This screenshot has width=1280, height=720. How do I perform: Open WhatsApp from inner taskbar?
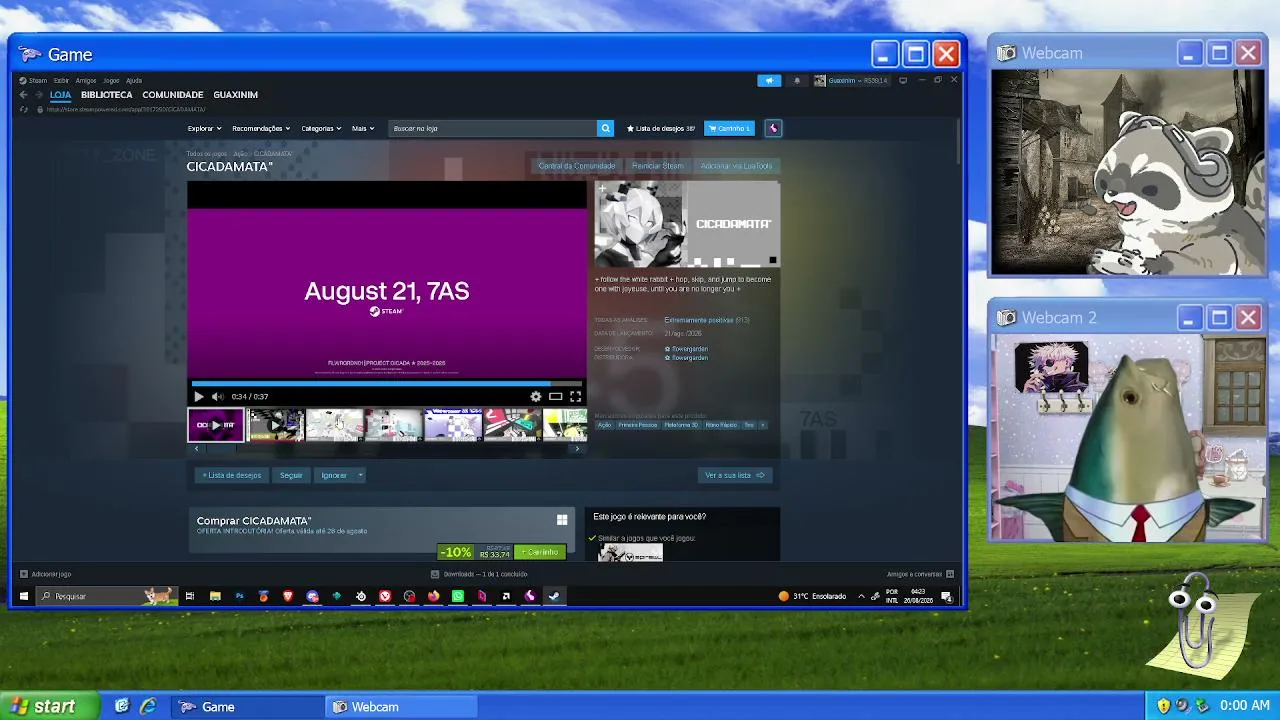coord(458,596)
